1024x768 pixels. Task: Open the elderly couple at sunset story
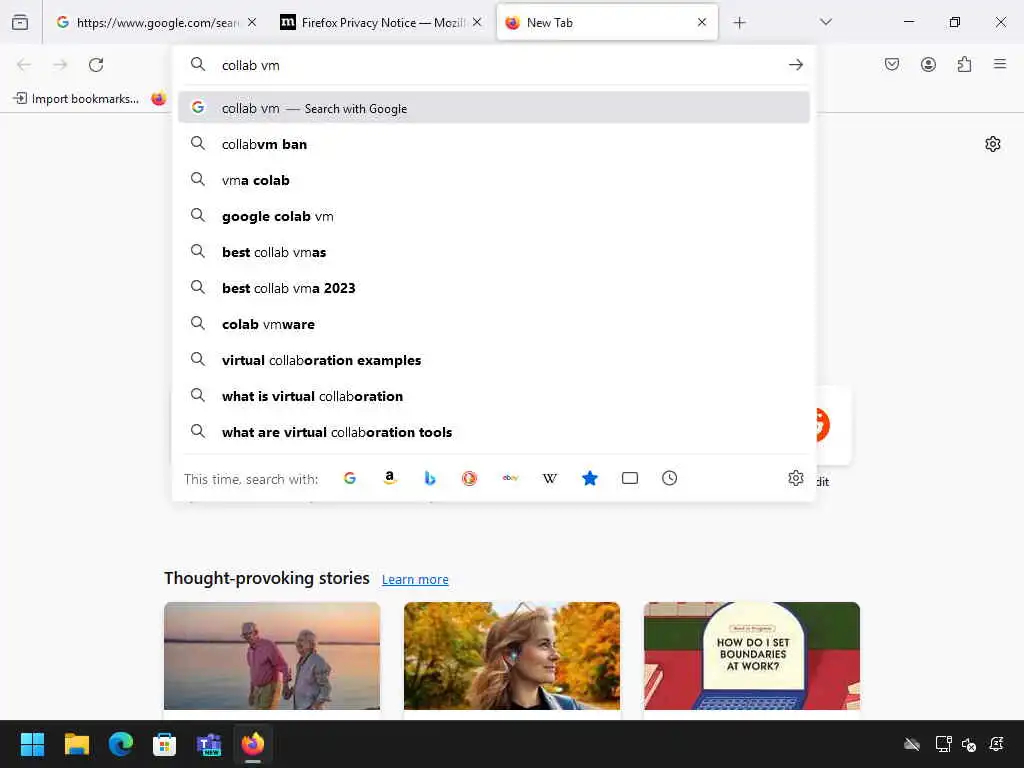click(272, 656)
